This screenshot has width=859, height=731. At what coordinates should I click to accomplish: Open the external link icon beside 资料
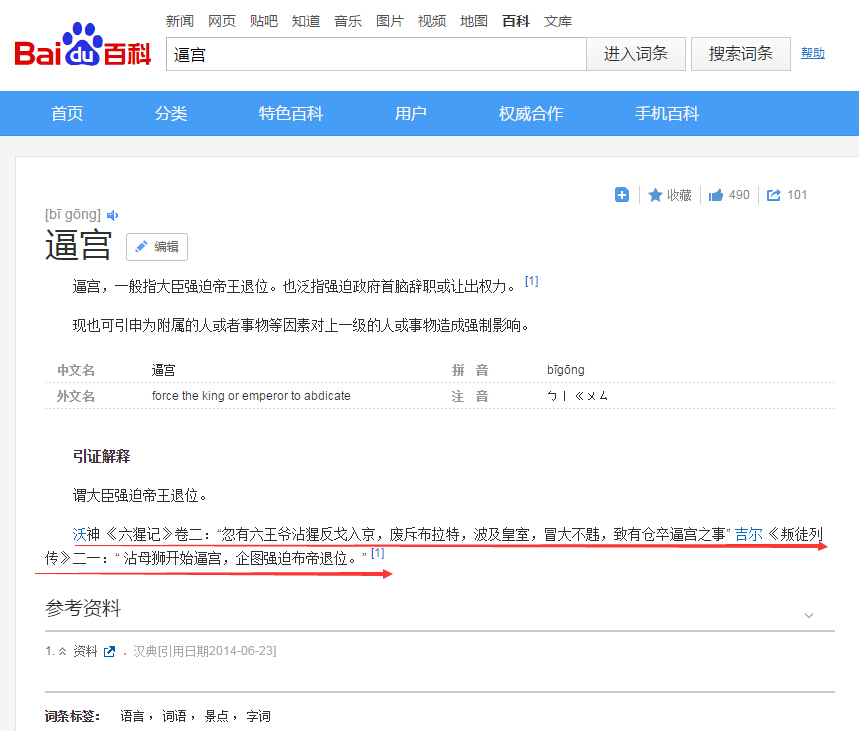pos(110,652)
